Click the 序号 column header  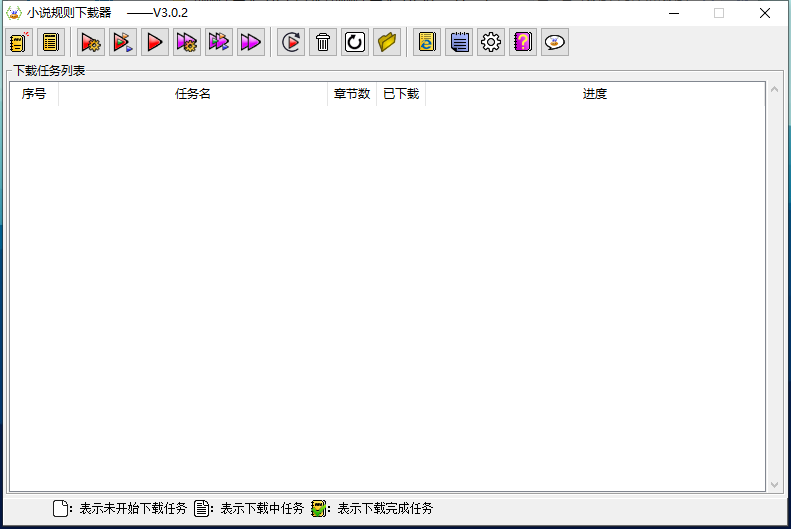coord(34,94)
